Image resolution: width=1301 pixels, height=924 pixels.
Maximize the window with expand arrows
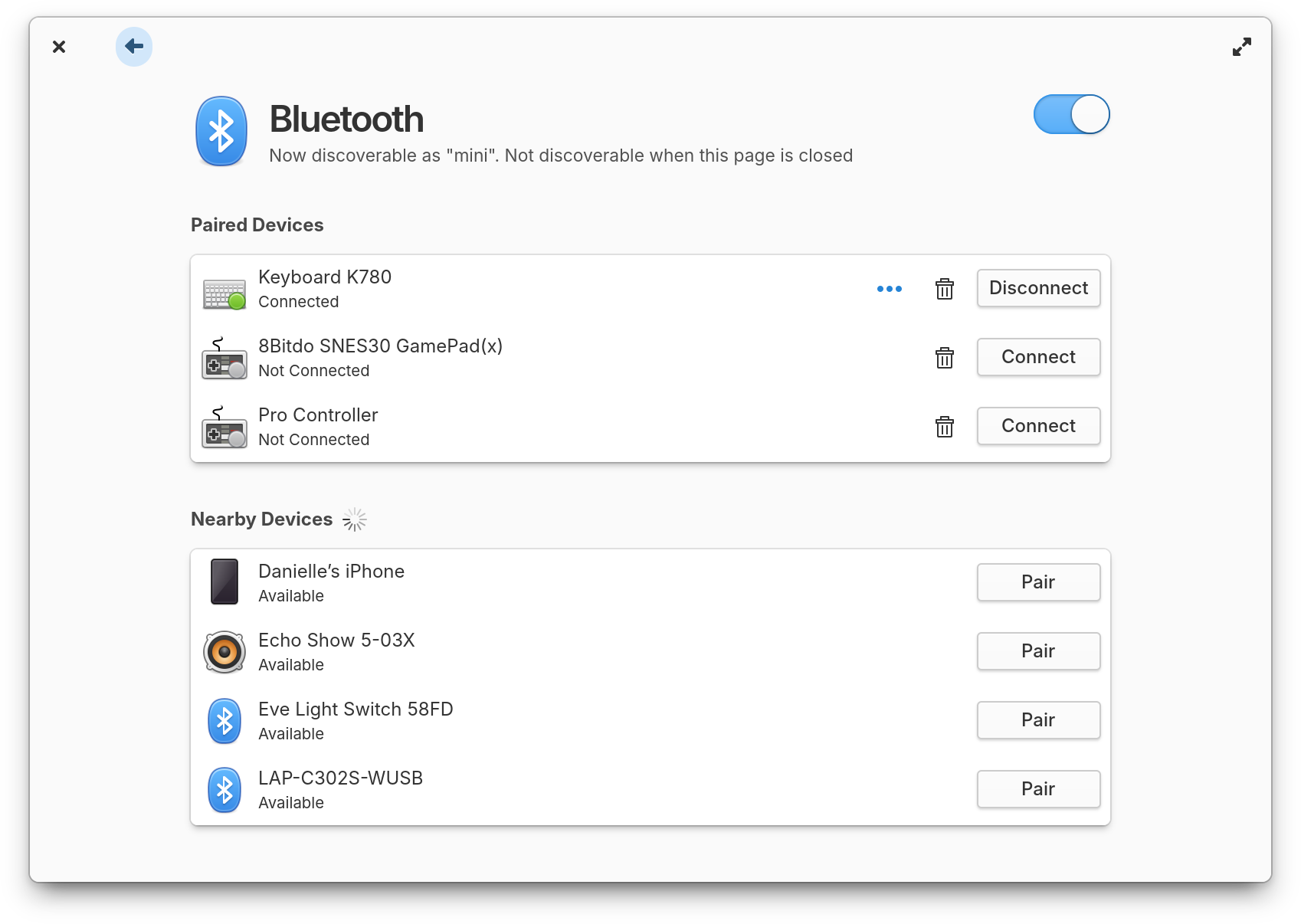click(x=1241, y=47)
